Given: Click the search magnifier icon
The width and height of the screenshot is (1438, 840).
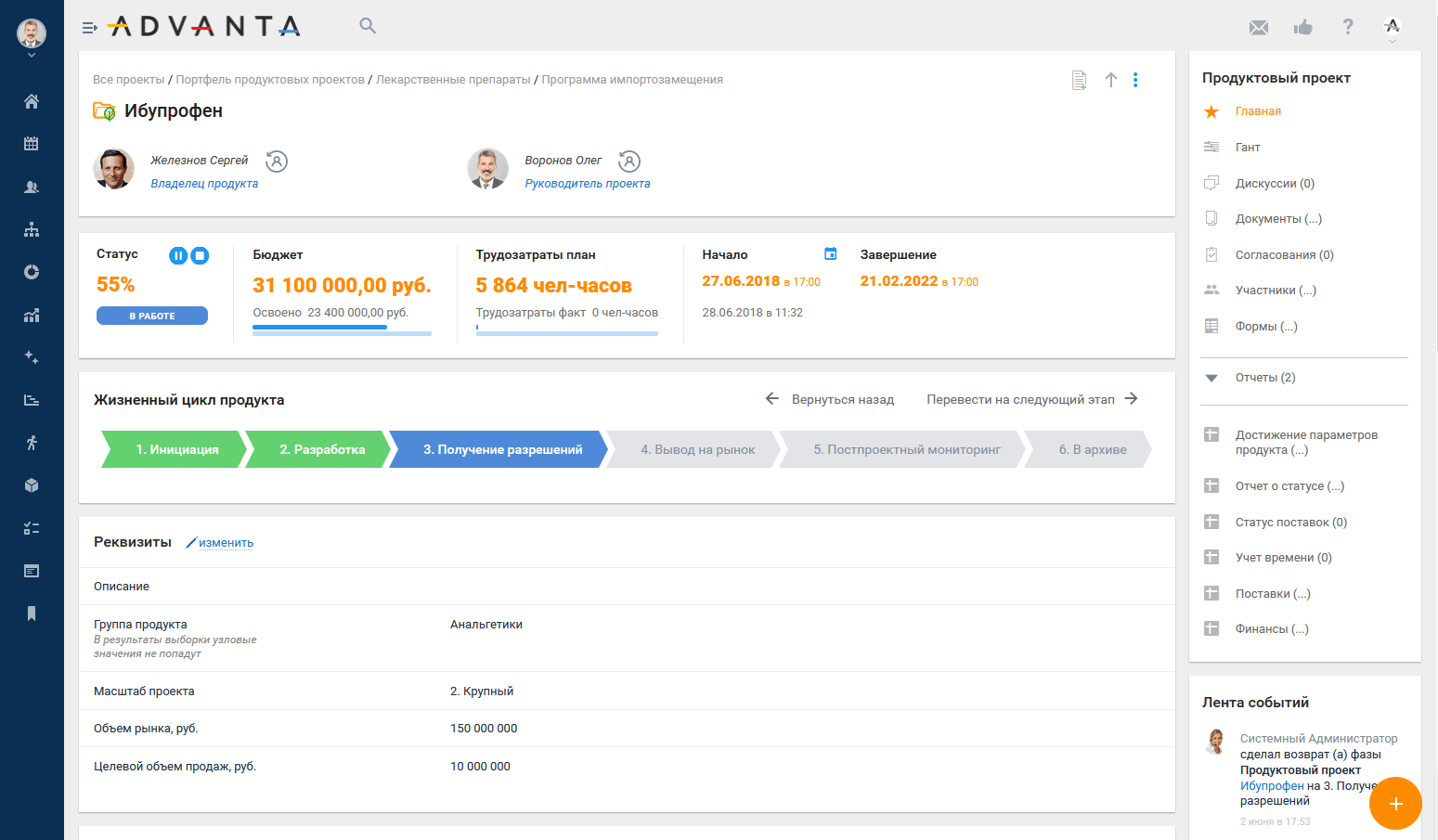Looking at the screenshot, I should coord(368,26).
